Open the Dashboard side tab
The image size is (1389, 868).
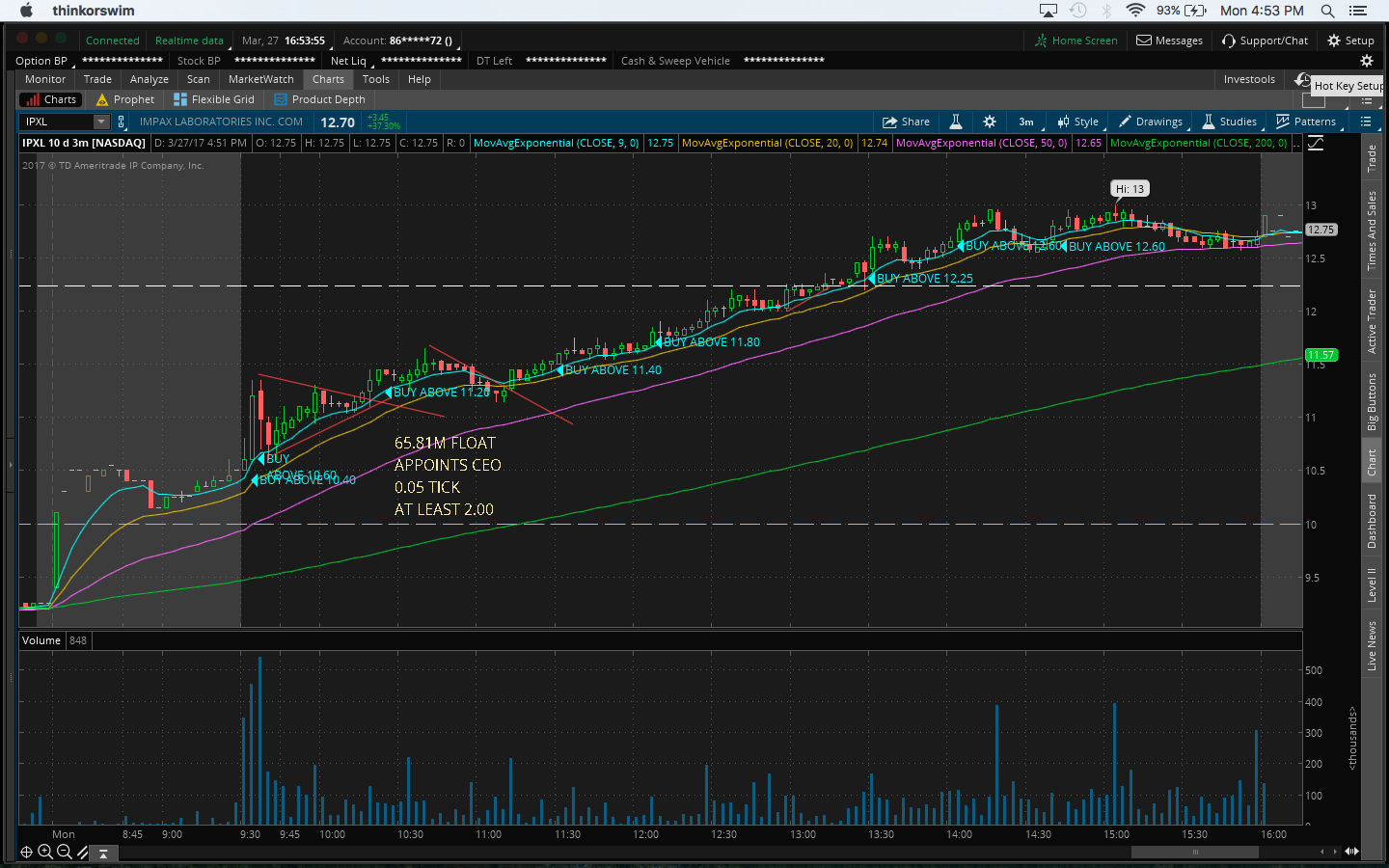(x=1372, y=521)
